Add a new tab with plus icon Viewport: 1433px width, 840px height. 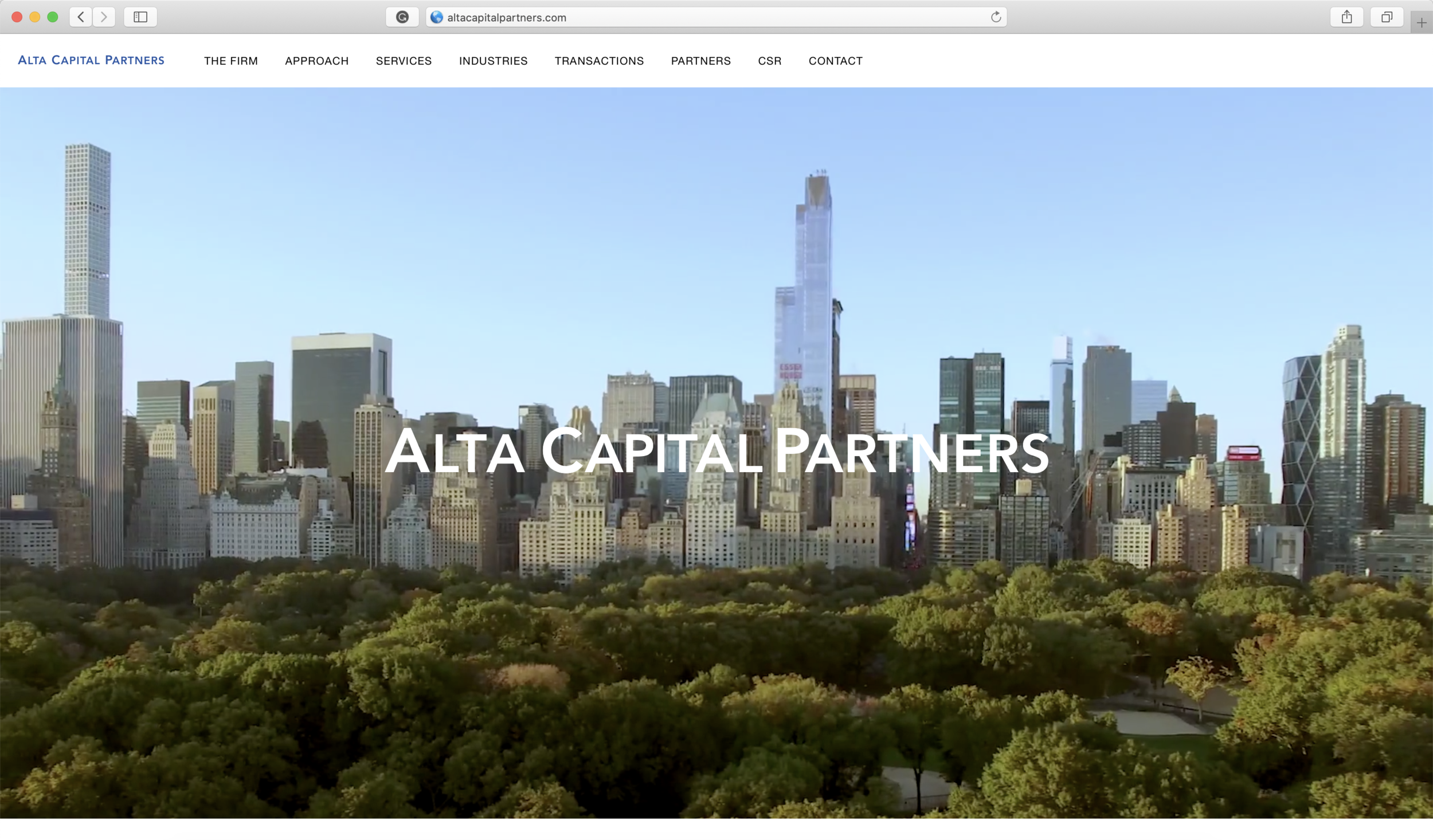(x=1421, y=23)
